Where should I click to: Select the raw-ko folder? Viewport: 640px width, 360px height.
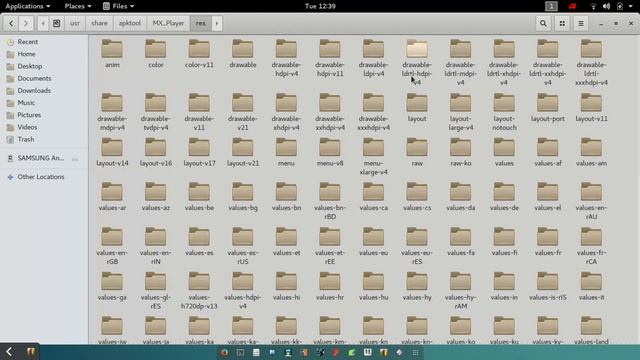tap(460, 152)
